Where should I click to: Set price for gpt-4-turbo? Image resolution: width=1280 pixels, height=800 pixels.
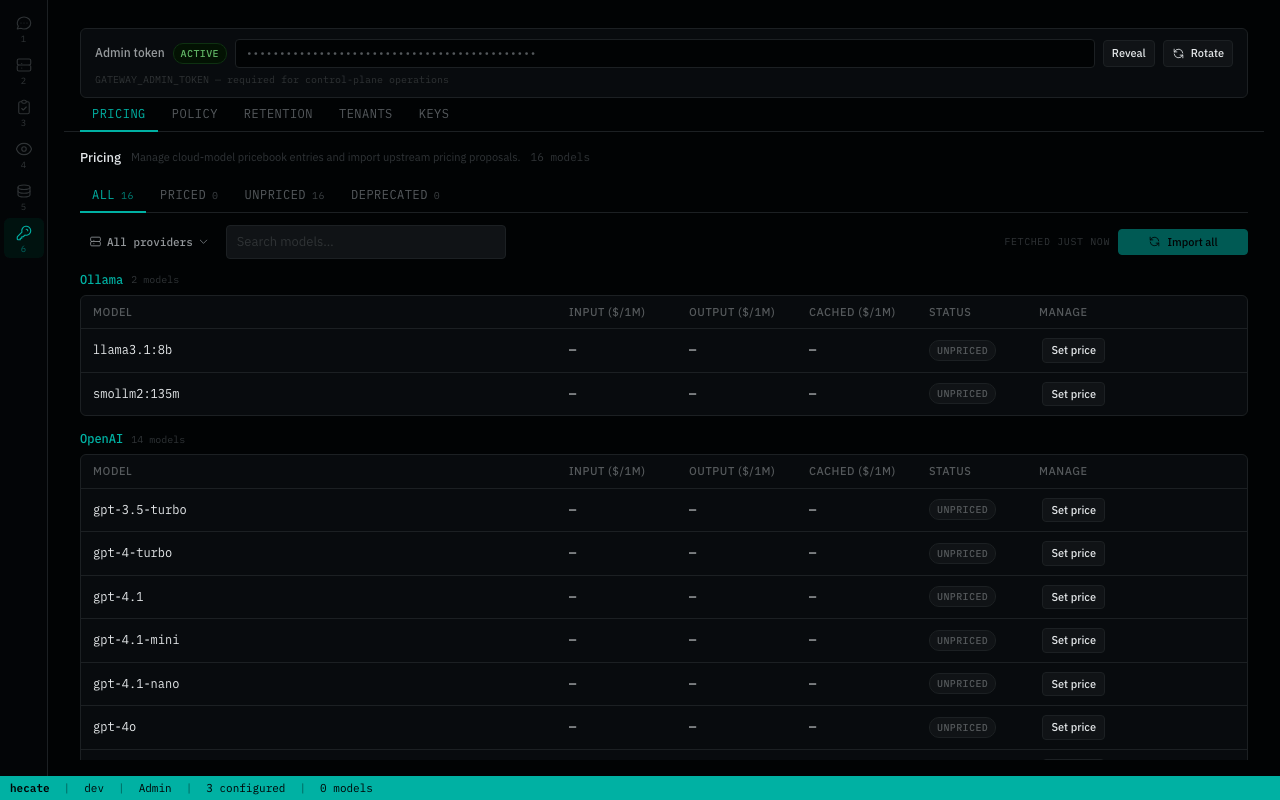coord(1073,553)
